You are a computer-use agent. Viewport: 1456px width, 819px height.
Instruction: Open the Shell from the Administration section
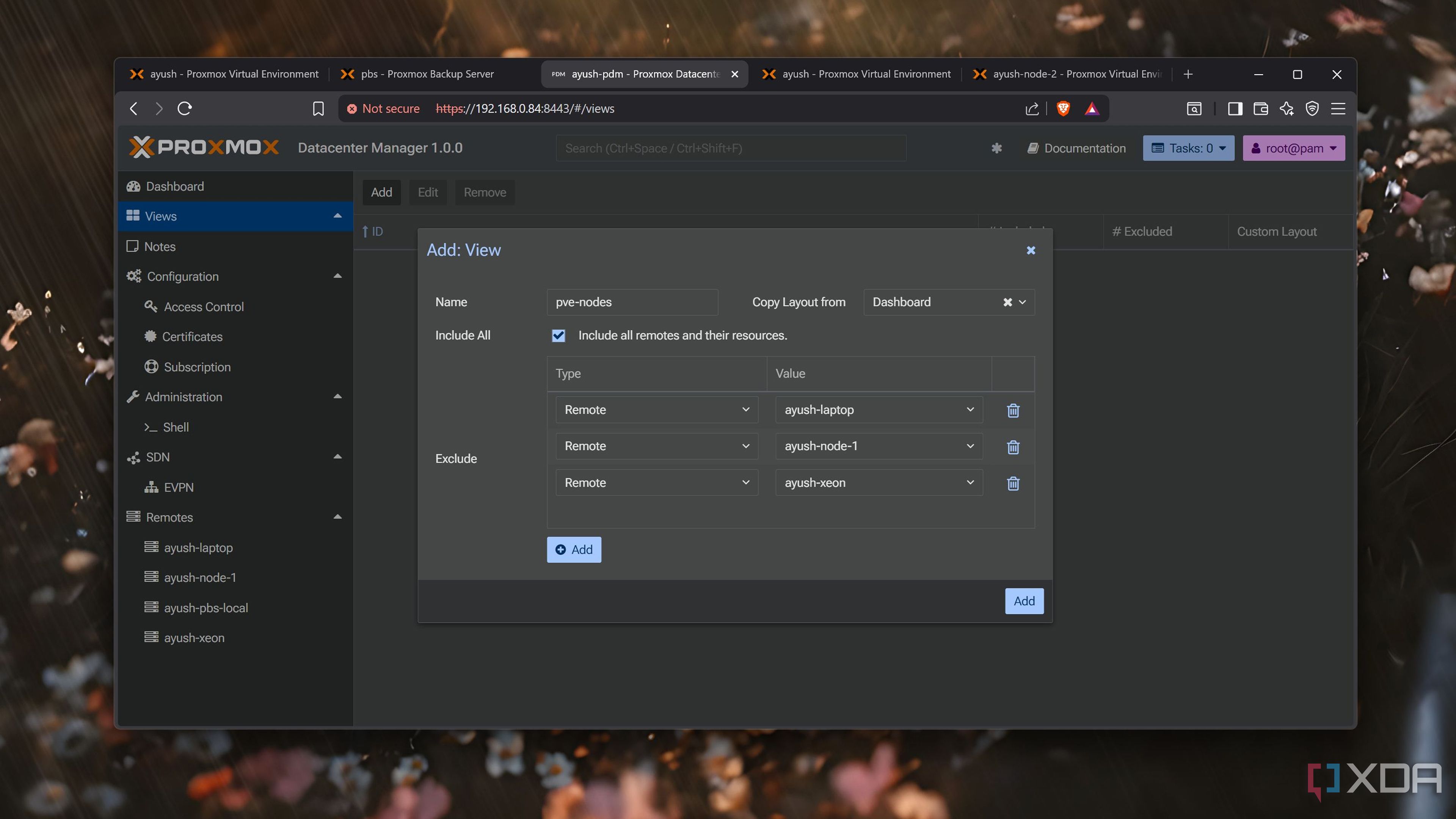pyautogui.click(x=175, y=427)
